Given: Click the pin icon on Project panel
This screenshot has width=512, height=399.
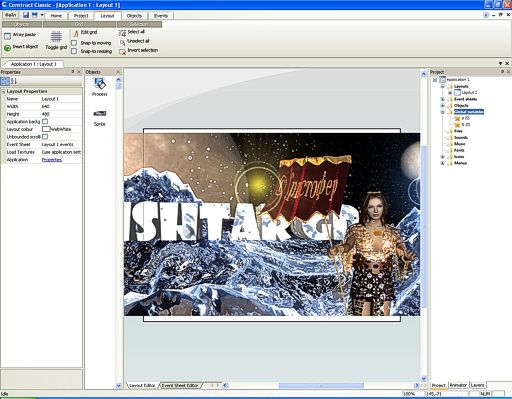Looking at the screenshot, I should (x=502, y=72).
